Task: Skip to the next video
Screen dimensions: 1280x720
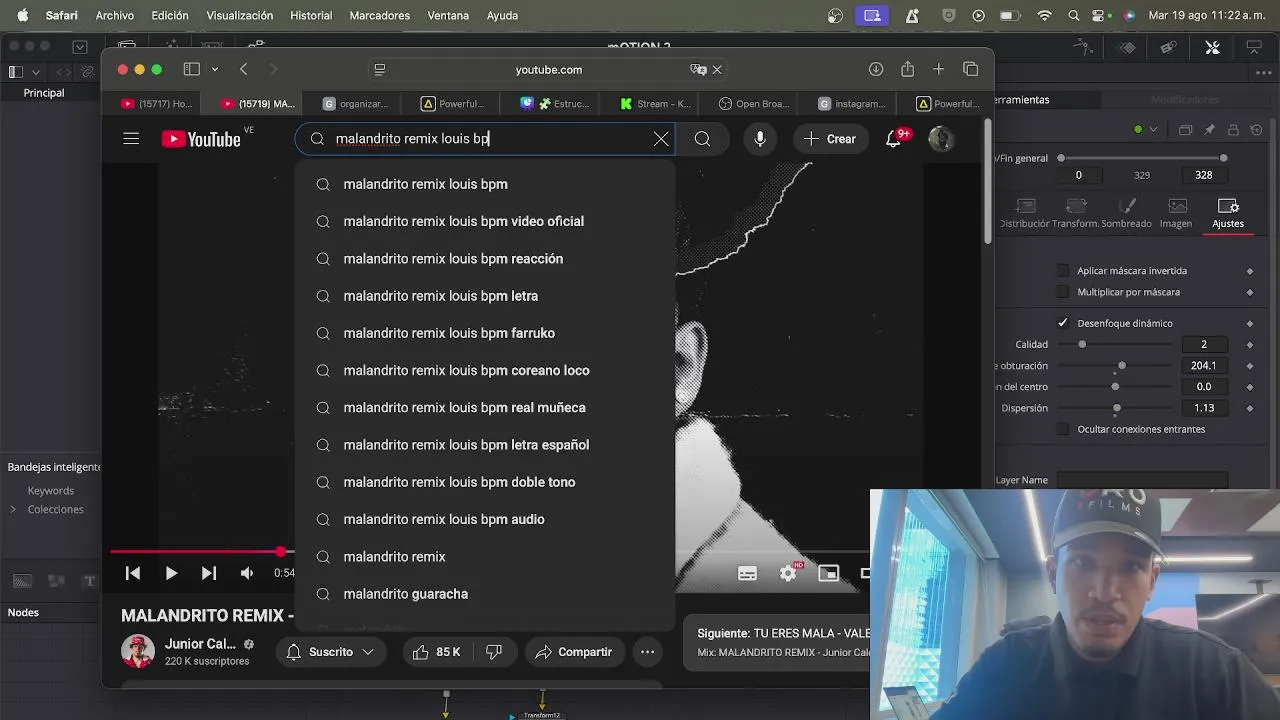Action: point(208,573)
